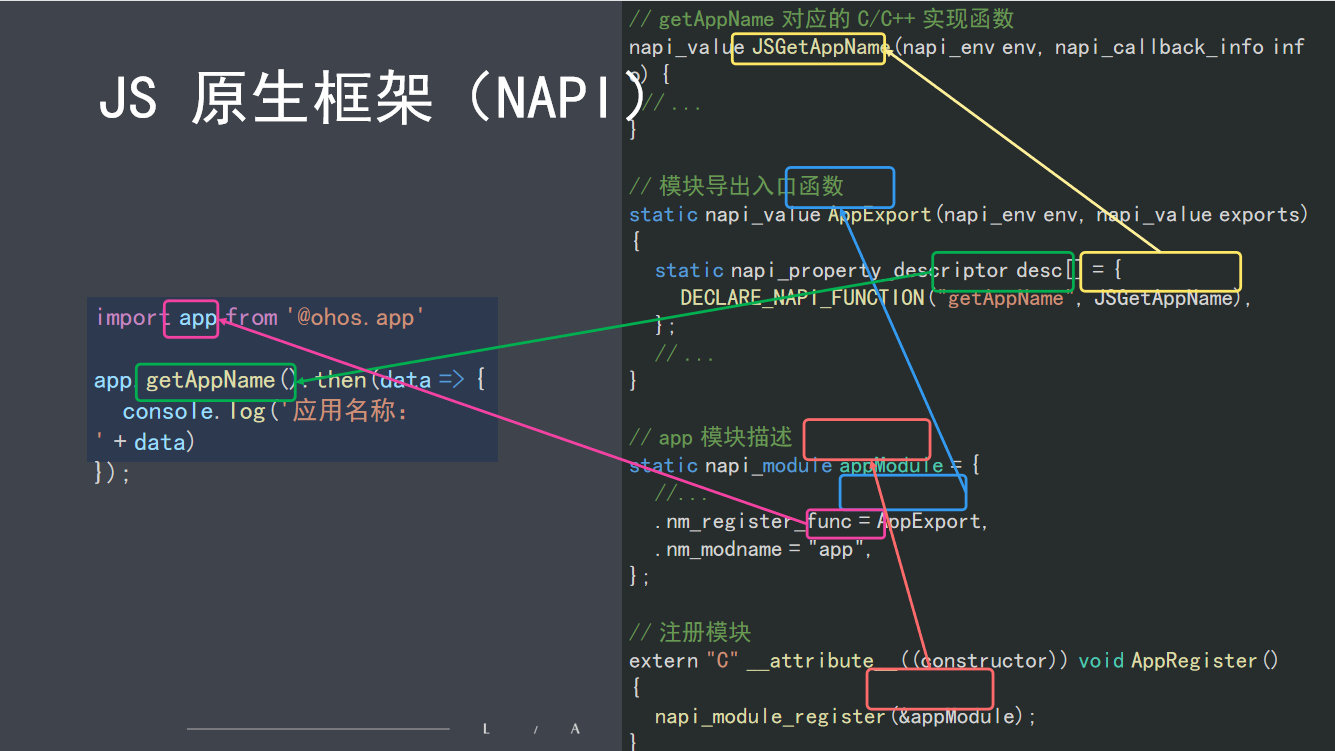Click the L indicator at the bottom
This screenshot has width=1335, height=751.
(486, 729)
